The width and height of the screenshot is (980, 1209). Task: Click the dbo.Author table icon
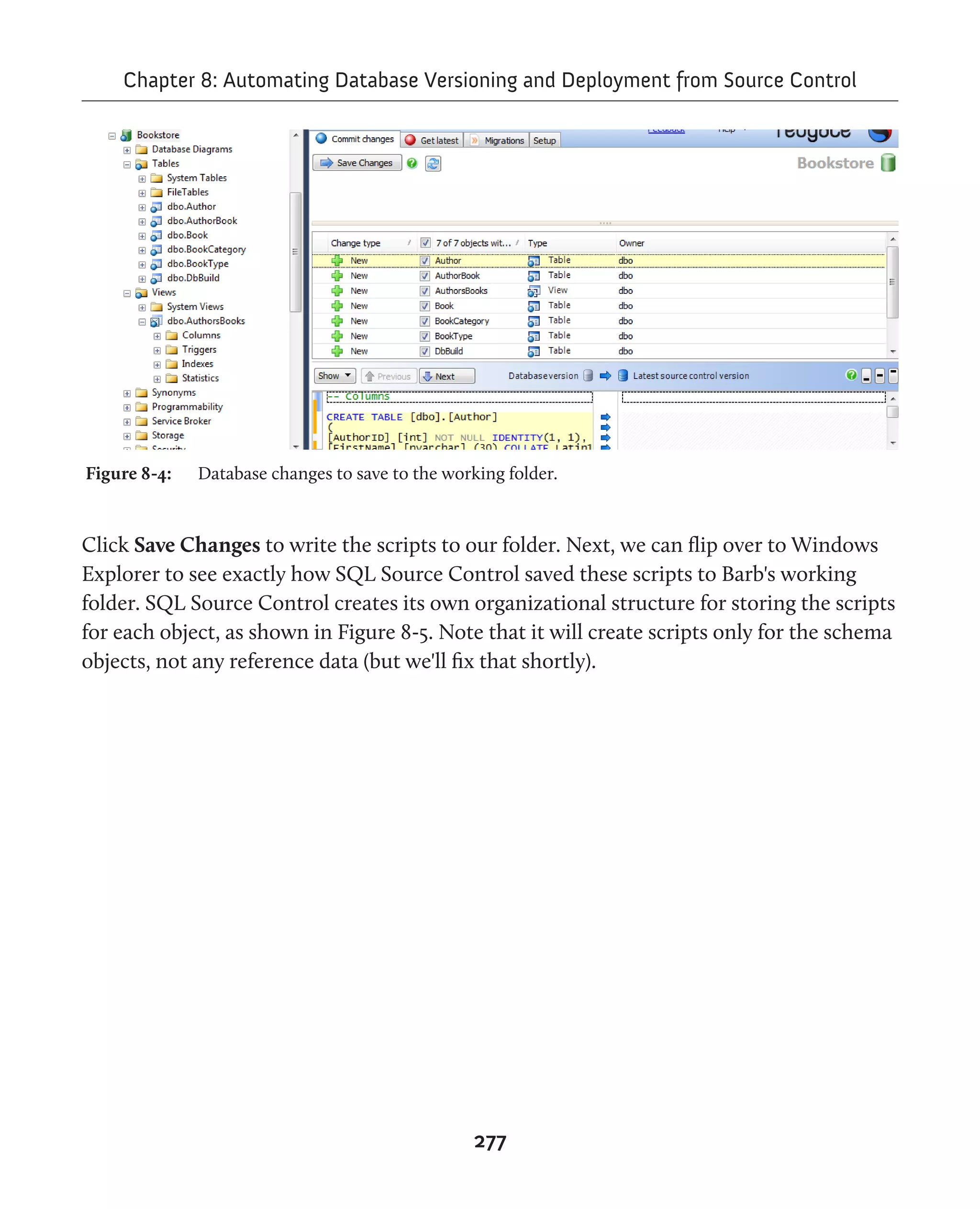(x=156, y=207)
